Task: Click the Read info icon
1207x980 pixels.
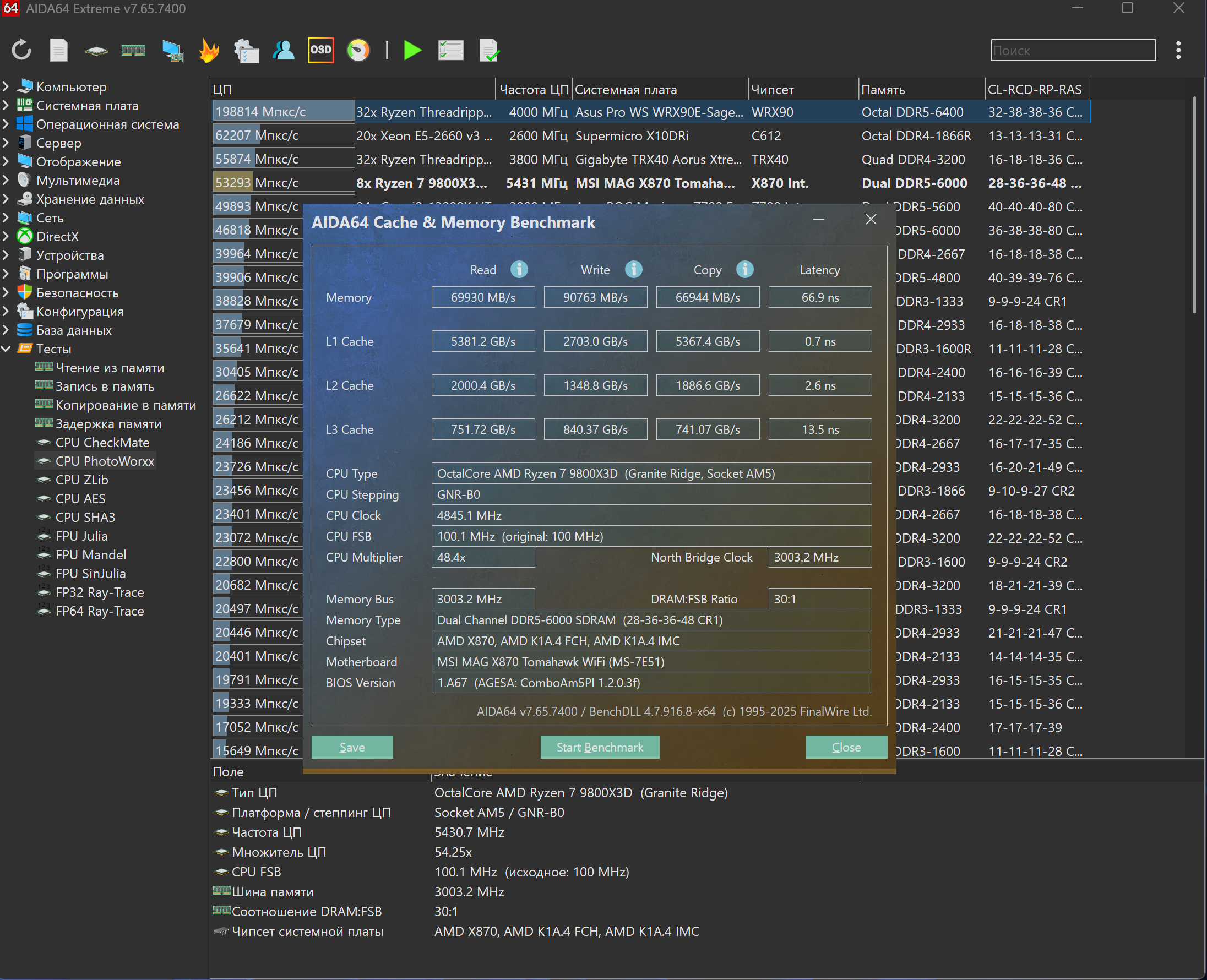Action: coord(519,269)
